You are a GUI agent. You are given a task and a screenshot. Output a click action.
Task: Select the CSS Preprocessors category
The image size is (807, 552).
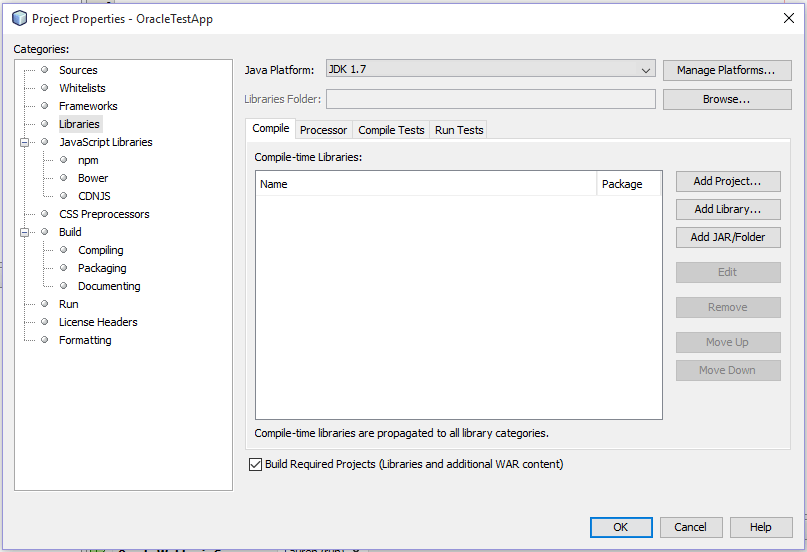(104, 214)
